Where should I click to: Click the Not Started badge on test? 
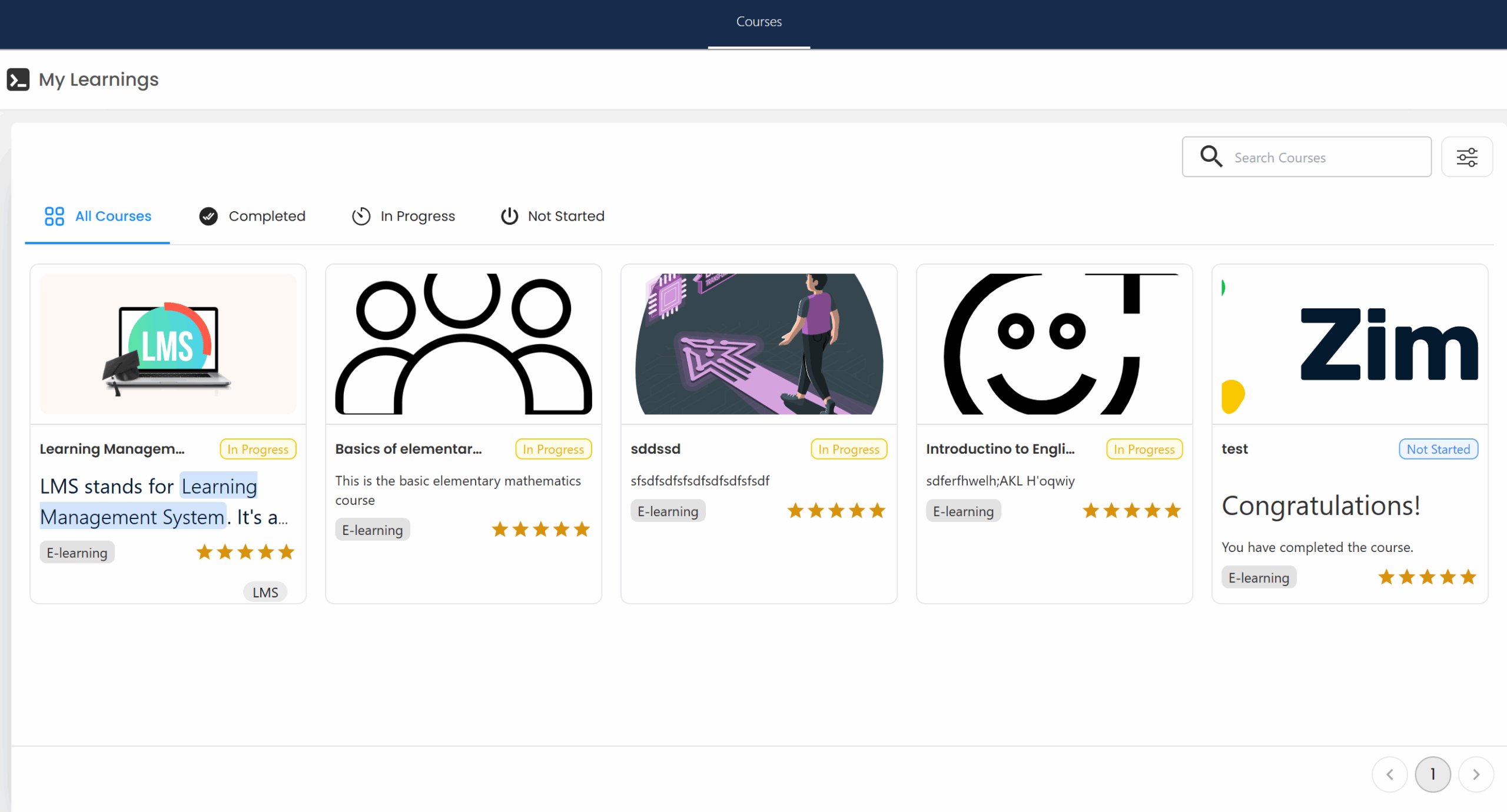[1438, 449]
